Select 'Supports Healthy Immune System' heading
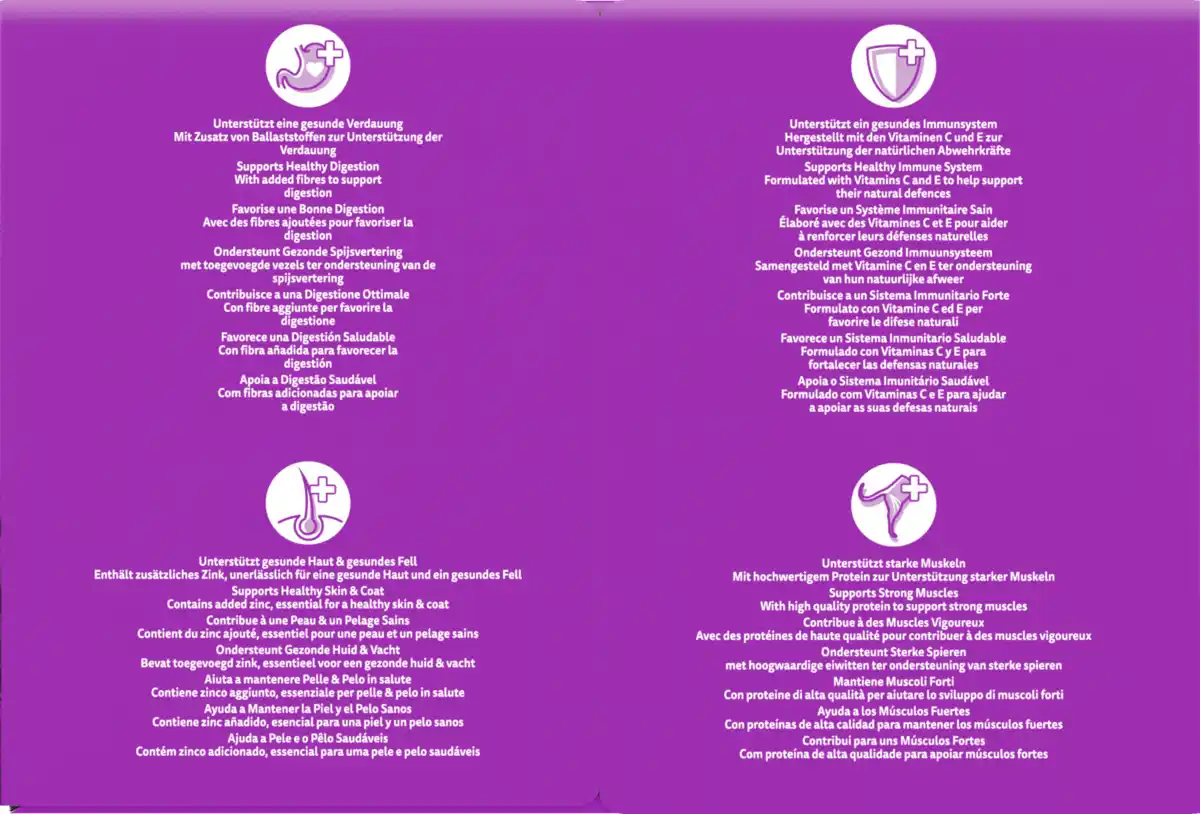1200x814 pixels. click(893, 167)
